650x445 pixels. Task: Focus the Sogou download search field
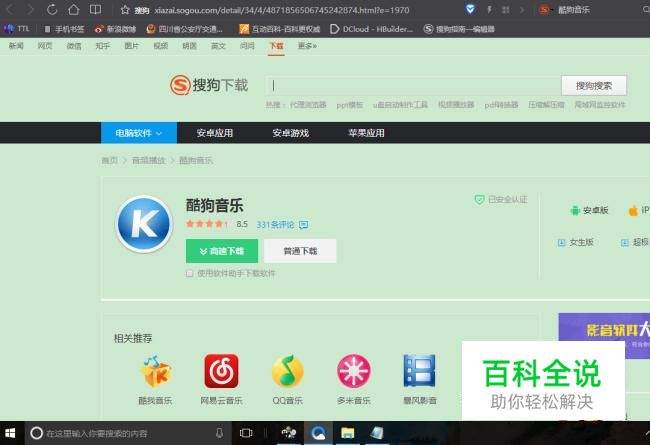pos(412,85)
